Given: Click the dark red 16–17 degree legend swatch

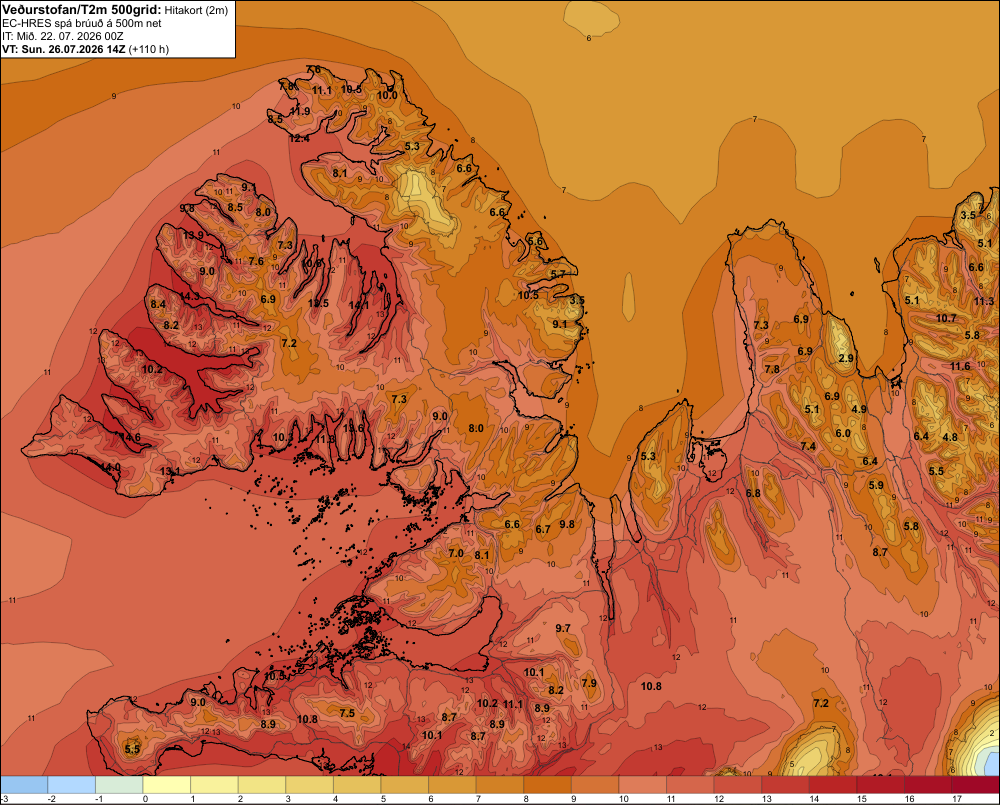Looking at the screenshot, I should pyautogui.click(x=928, y=785).
